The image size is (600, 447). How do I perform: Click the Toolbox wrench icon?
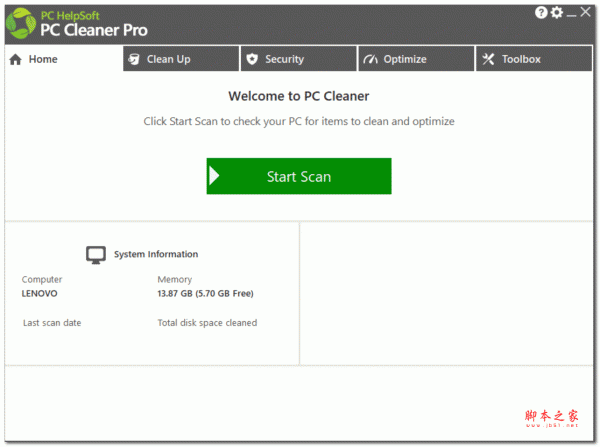[x=488, y=59]
